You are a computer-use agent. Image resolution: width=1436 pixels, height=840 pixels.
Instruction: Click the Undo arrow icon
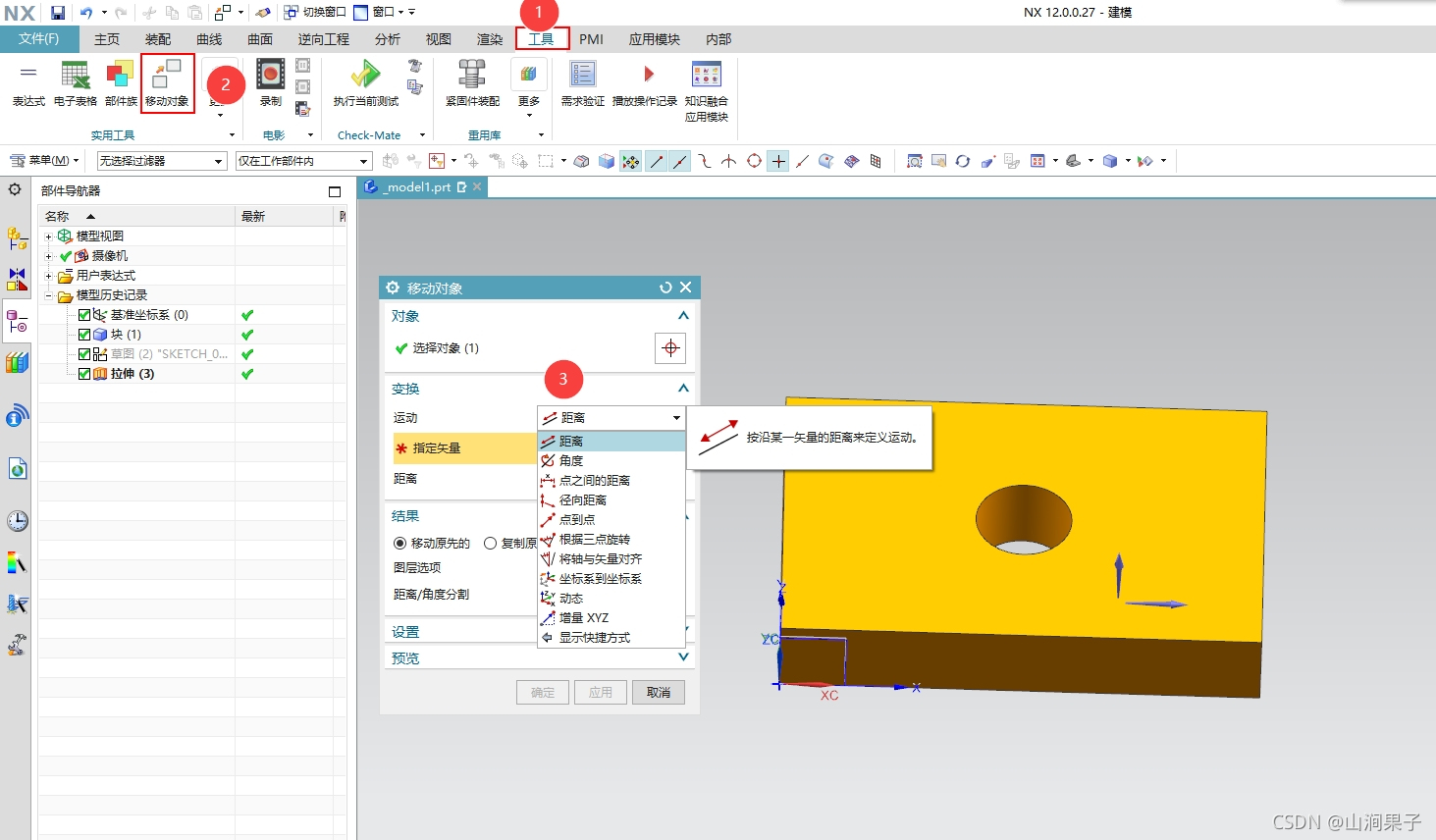tap(86, 13)
